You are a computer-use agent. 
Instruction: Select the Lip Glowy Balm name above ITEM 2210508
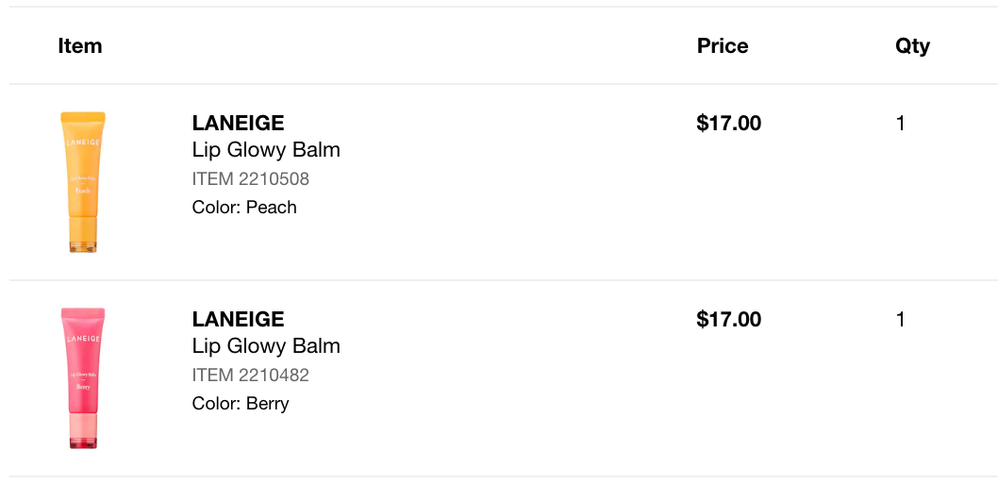click(x=266, y=150)
